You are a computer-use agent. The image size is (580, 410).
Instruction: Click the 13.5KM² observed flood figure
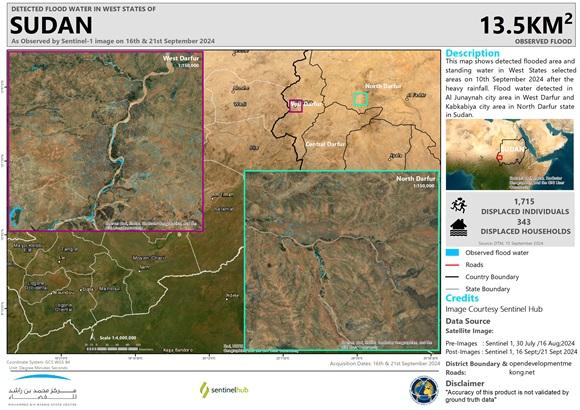[x=526, y=25]
